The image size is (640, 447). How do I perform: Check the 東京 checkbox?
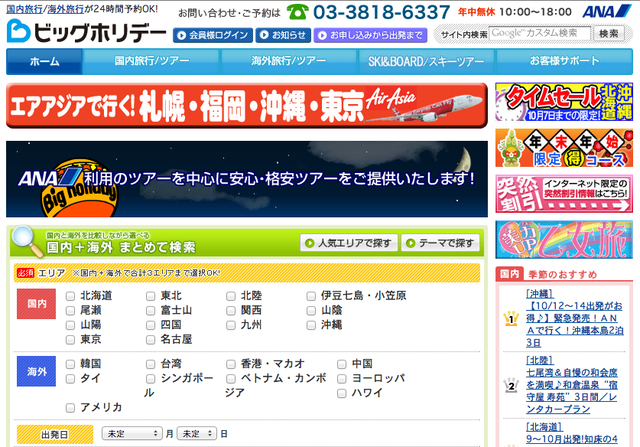tap(70, 340)
